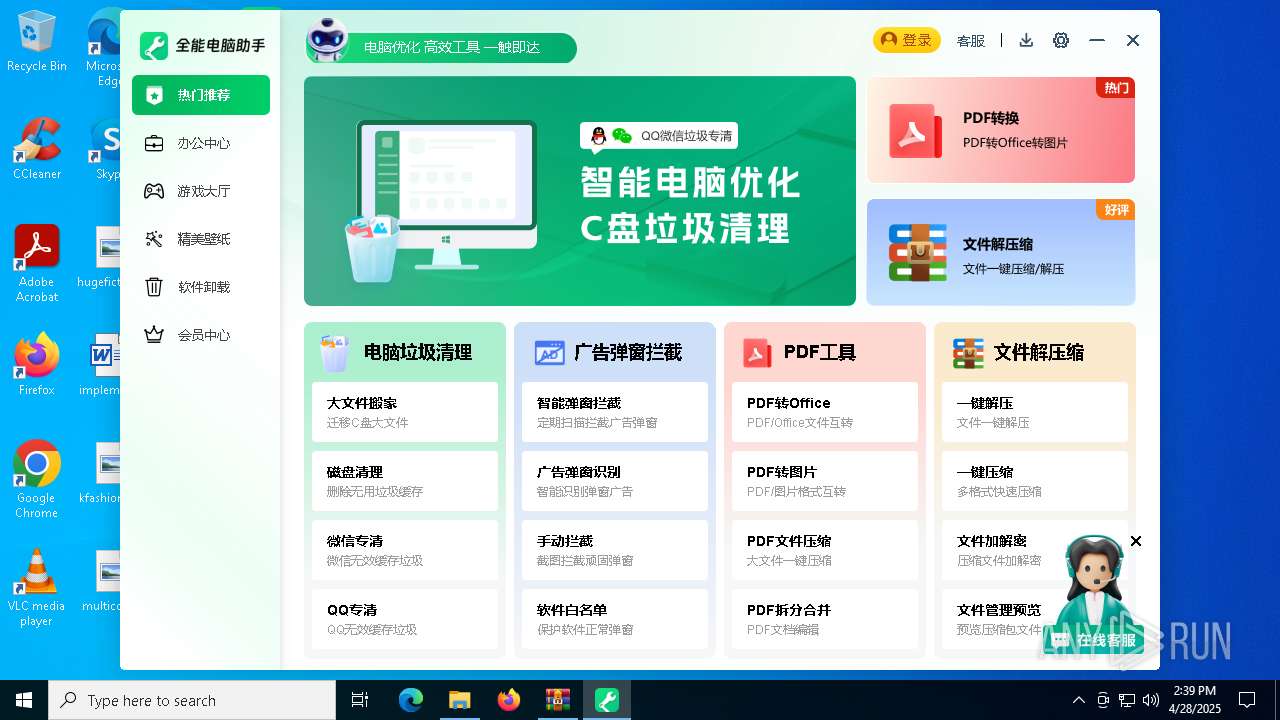Select 手动拦截 tool

point(615,550)
